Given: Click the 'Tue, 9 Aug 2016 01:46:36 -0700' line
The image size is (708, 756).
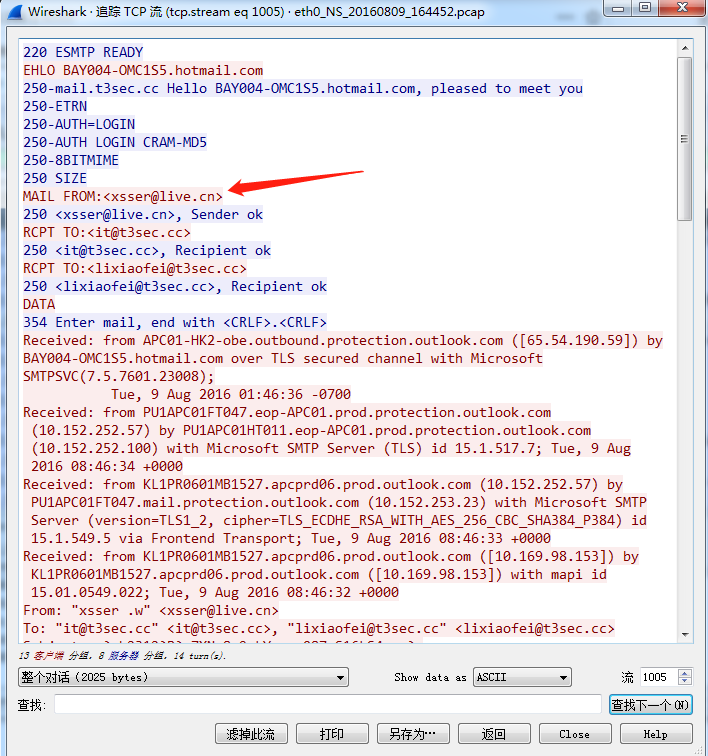Looking at the screenshot, I should point(231,394).
